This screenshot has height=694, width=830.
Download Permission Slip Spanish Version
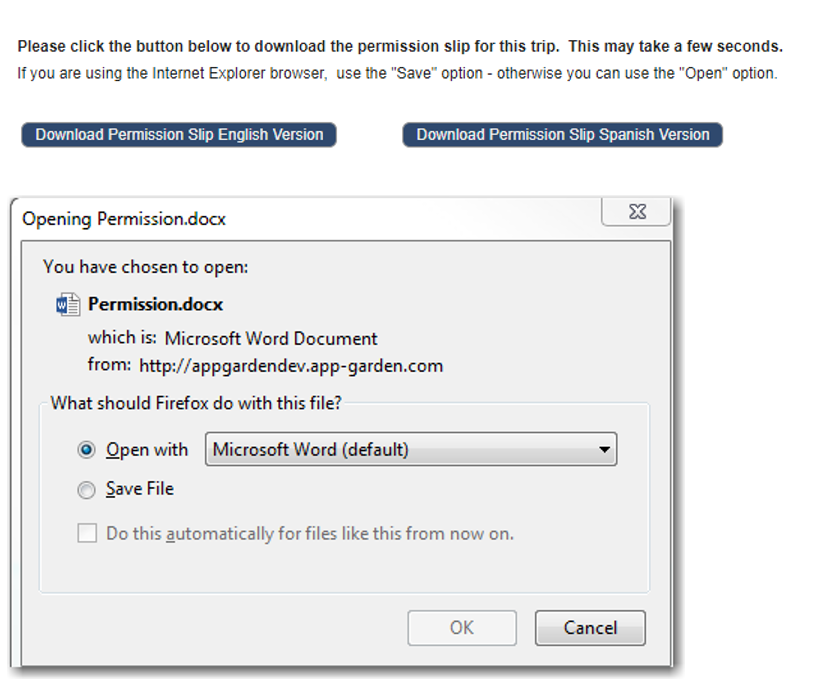click(x=562, y=135)
